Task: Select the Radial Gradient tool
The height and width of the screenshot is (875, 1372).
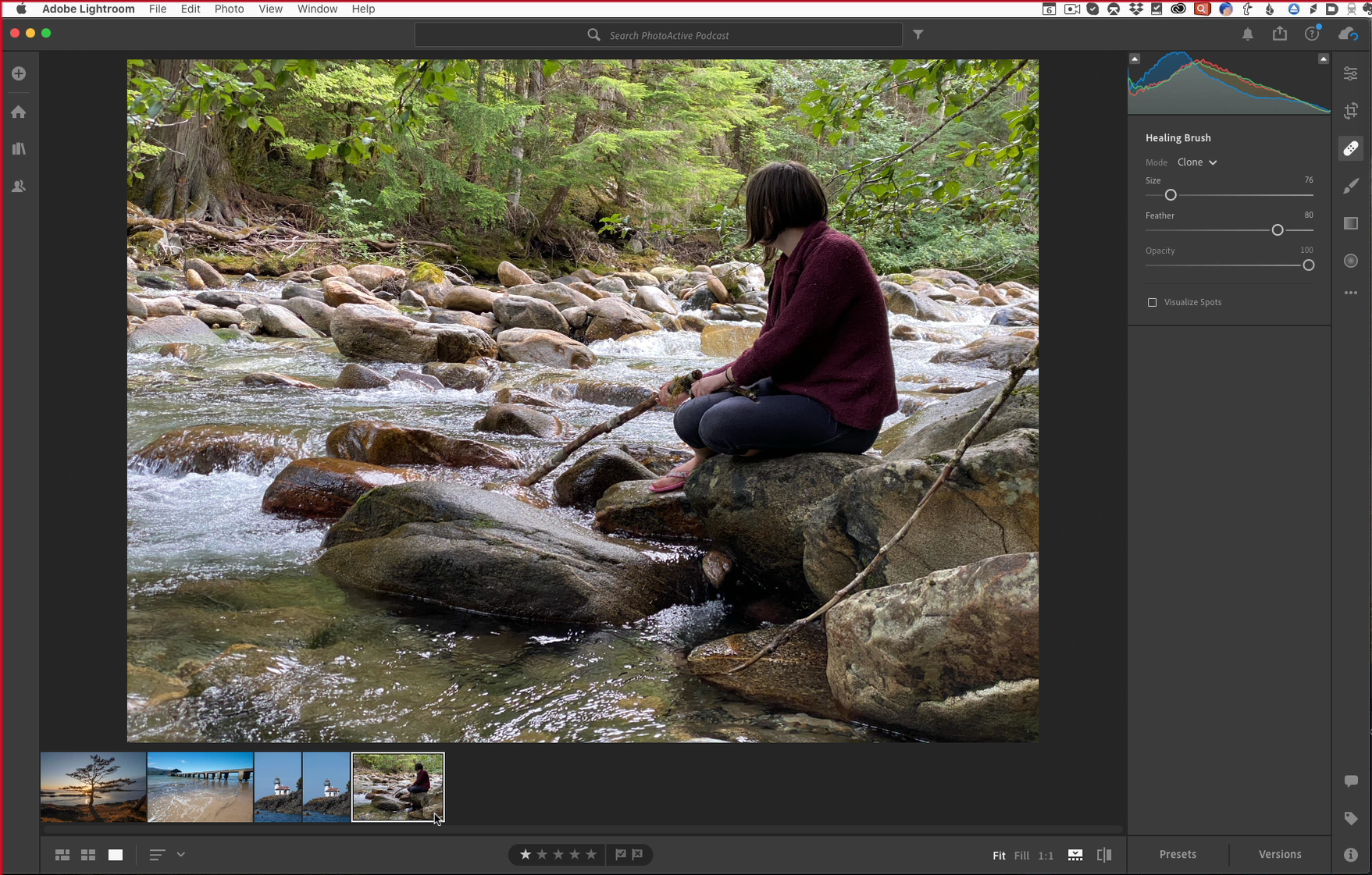Action: 1351,261
